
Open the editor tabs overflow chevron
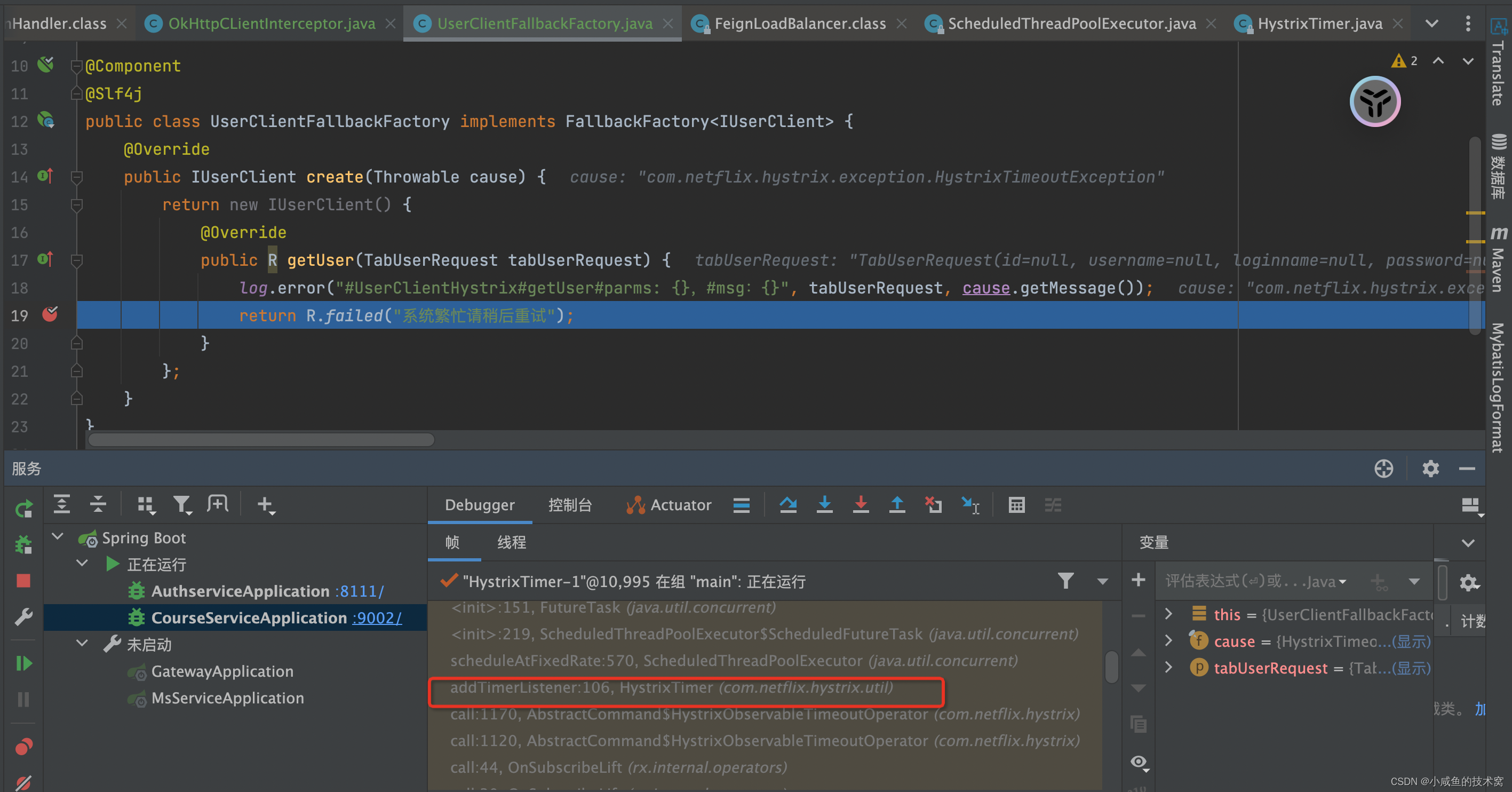1432,23
